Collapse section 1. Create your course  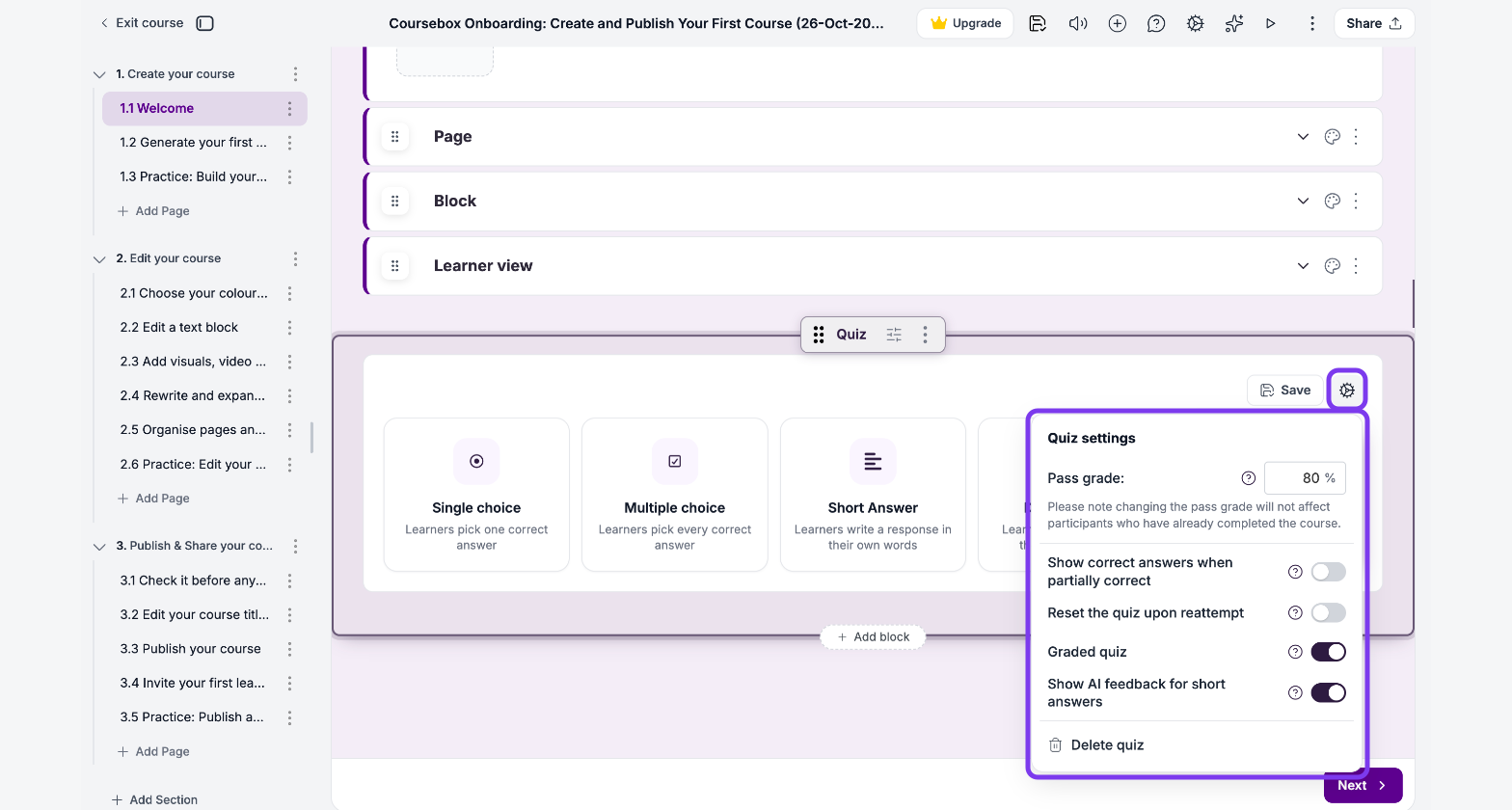(x=99, y=74)
